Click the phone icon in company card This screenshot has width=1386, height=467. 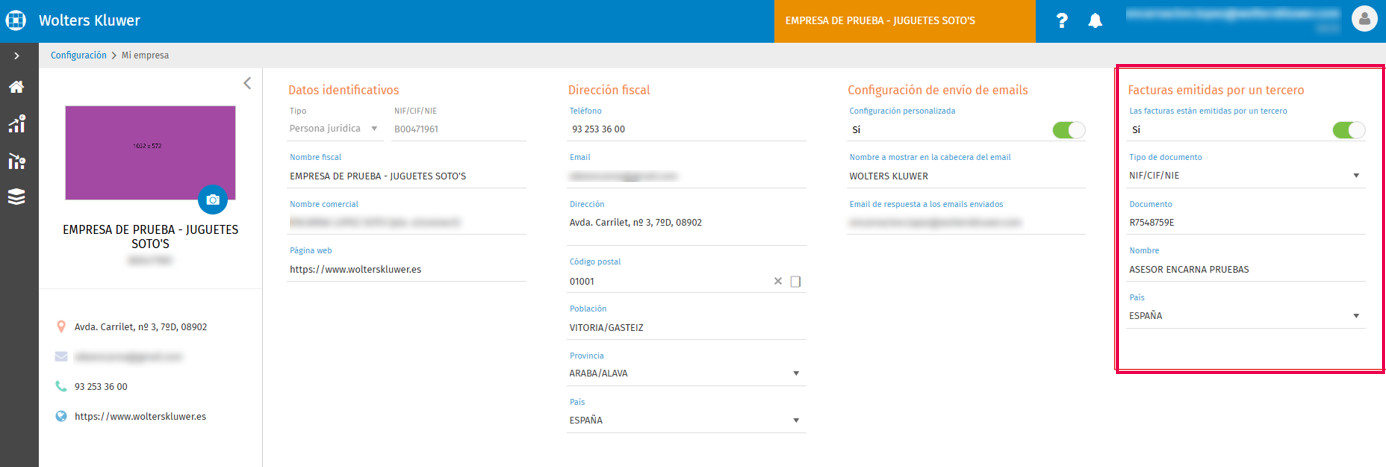(61, 386)
